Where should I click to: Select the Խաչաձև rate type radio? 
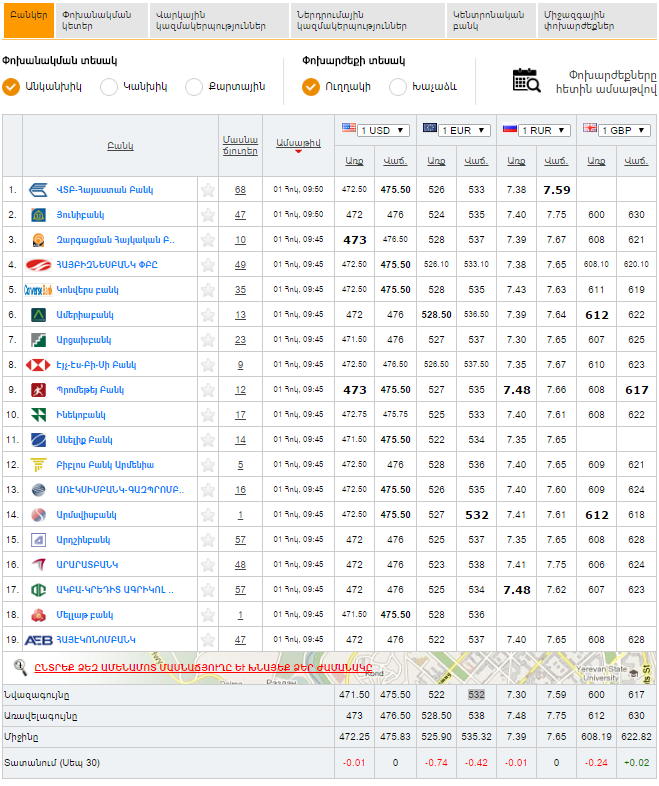click(x=398, y=87)
